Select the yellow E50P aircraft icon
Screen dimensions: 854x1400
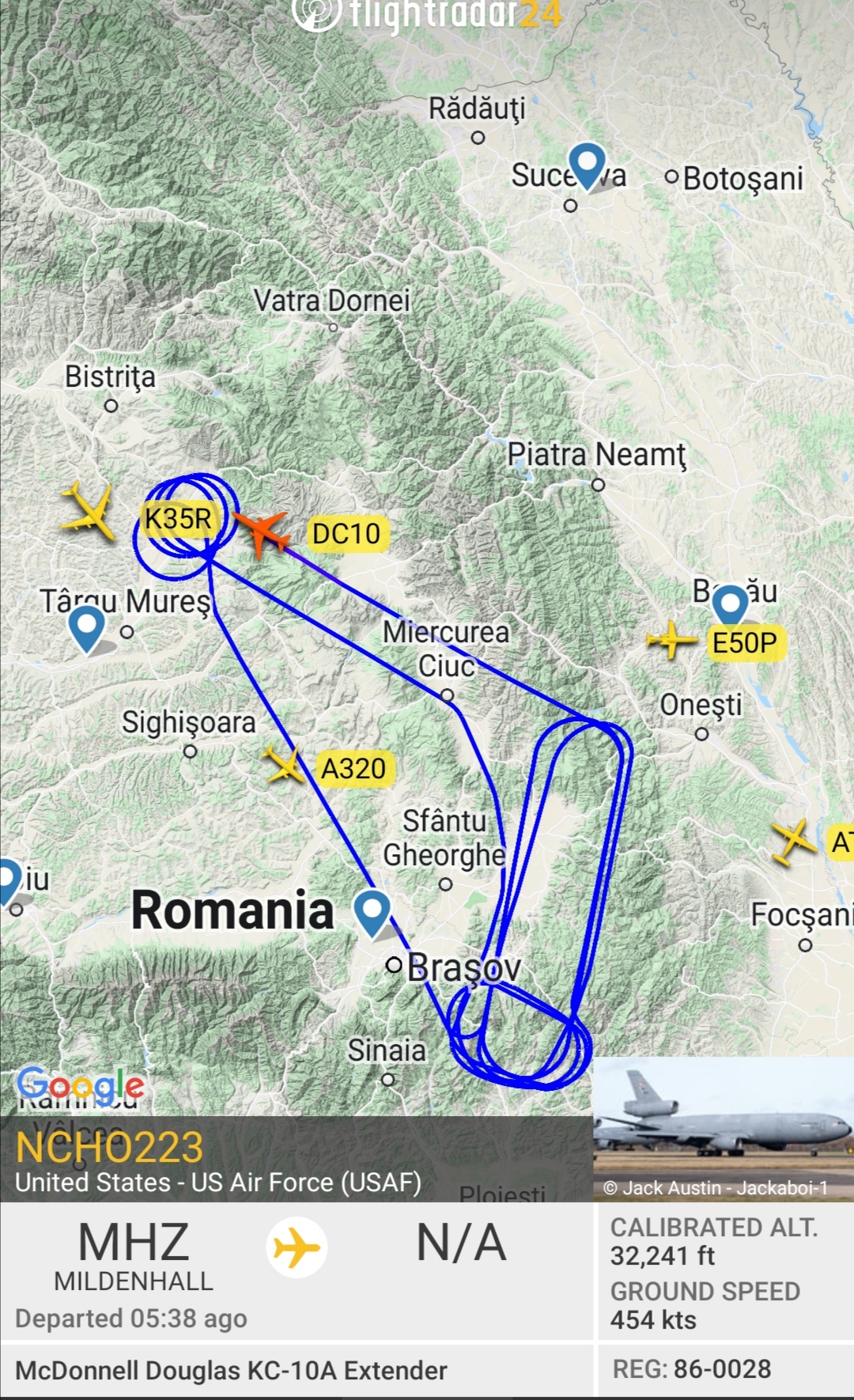pos(671,640)
